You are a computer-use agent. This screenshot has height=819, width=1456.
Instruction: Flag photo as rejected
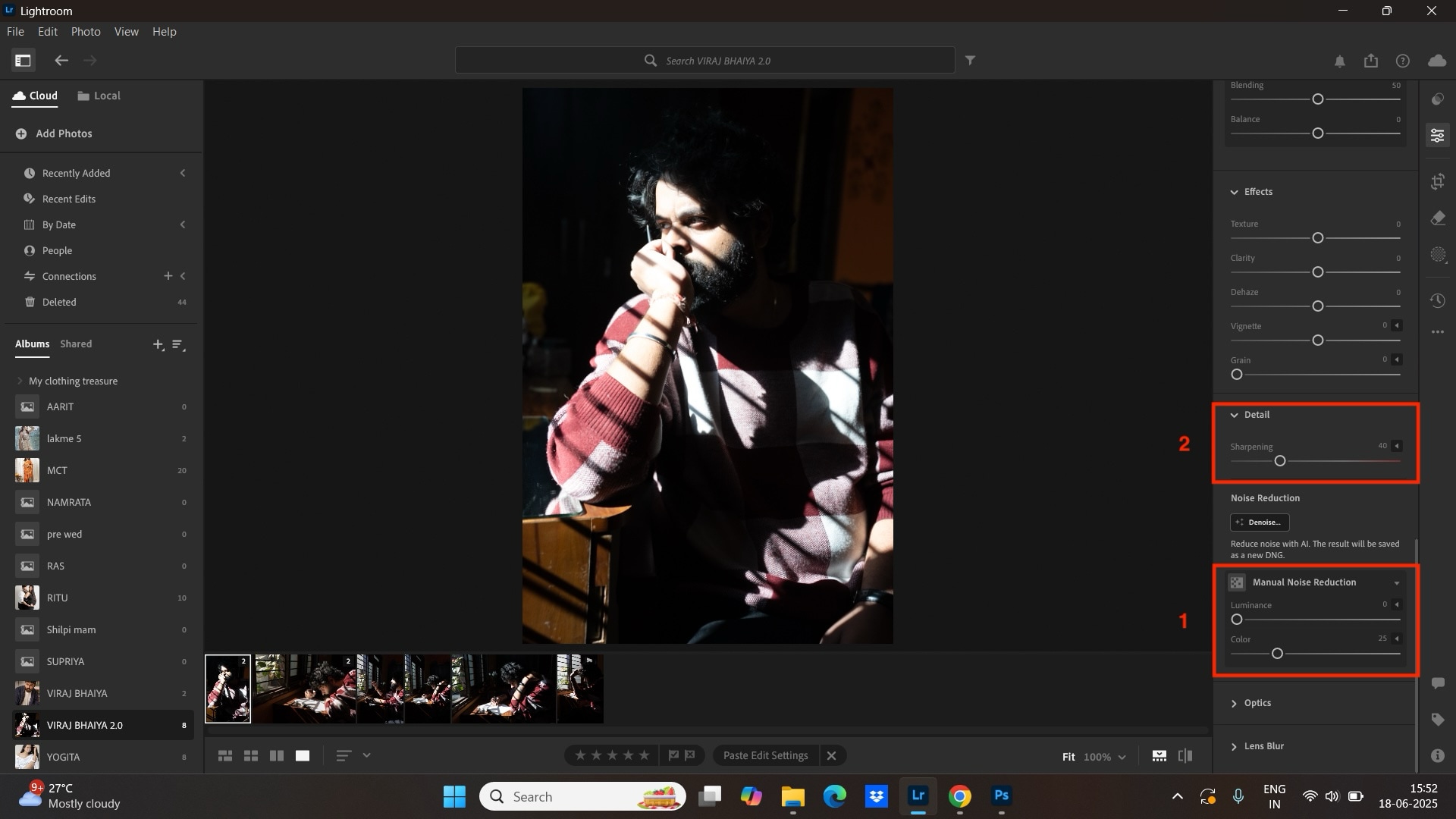[690, 755]
